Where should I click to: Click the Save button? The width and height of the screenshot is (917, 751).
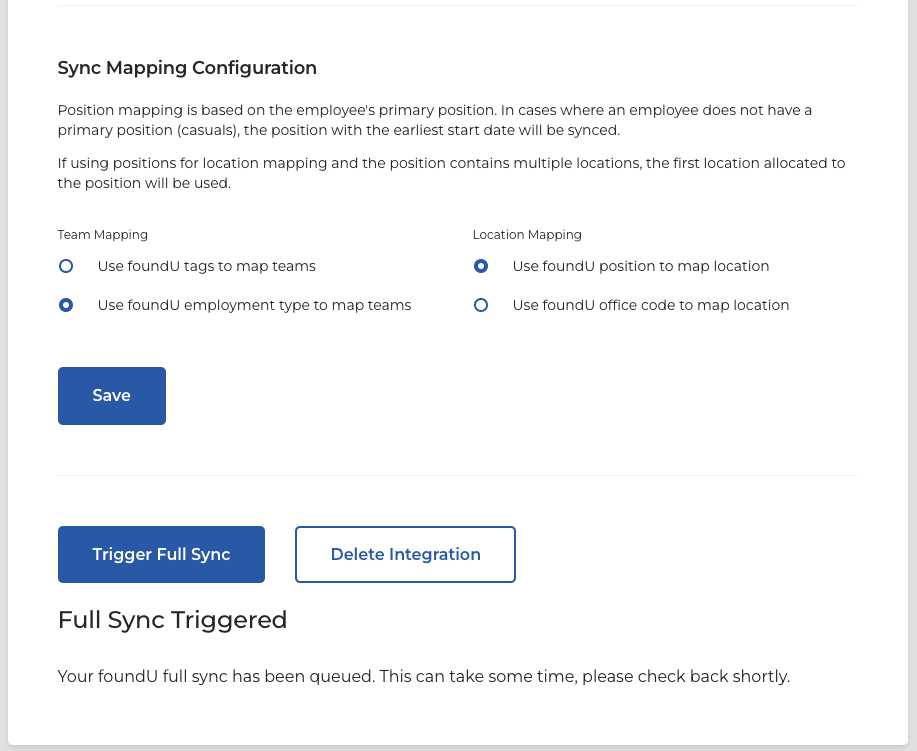click(112, 395)
